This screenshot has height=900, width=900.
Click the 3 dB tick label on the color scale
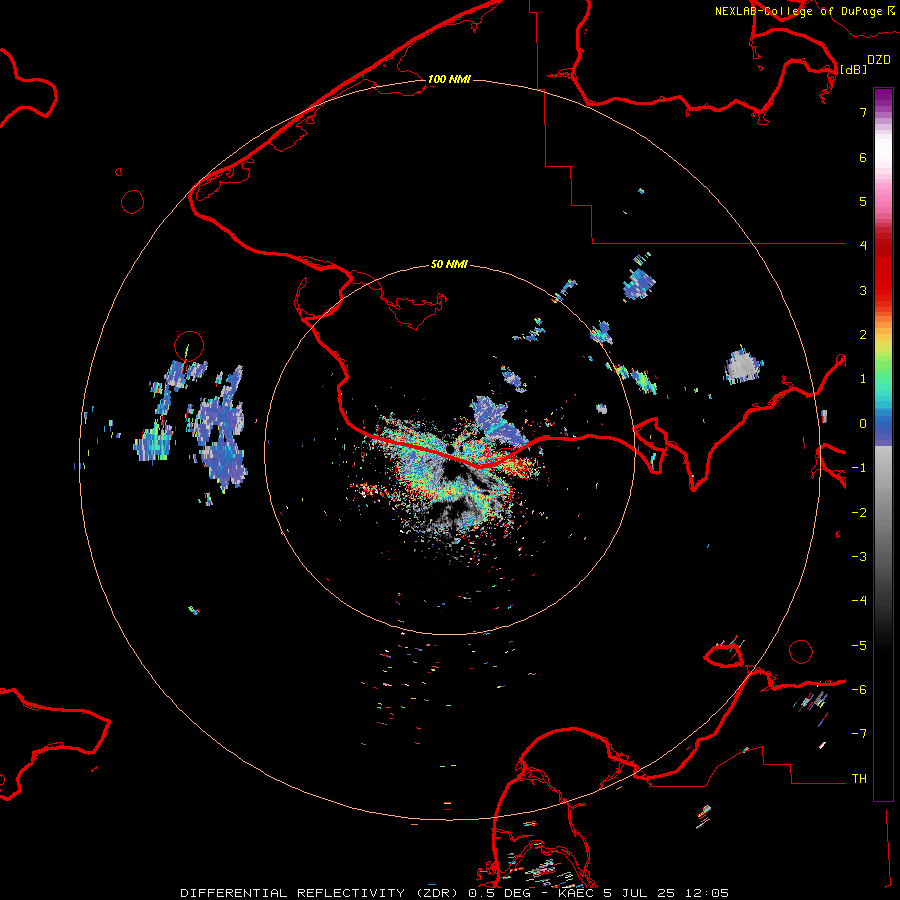(x=863, y=290)
